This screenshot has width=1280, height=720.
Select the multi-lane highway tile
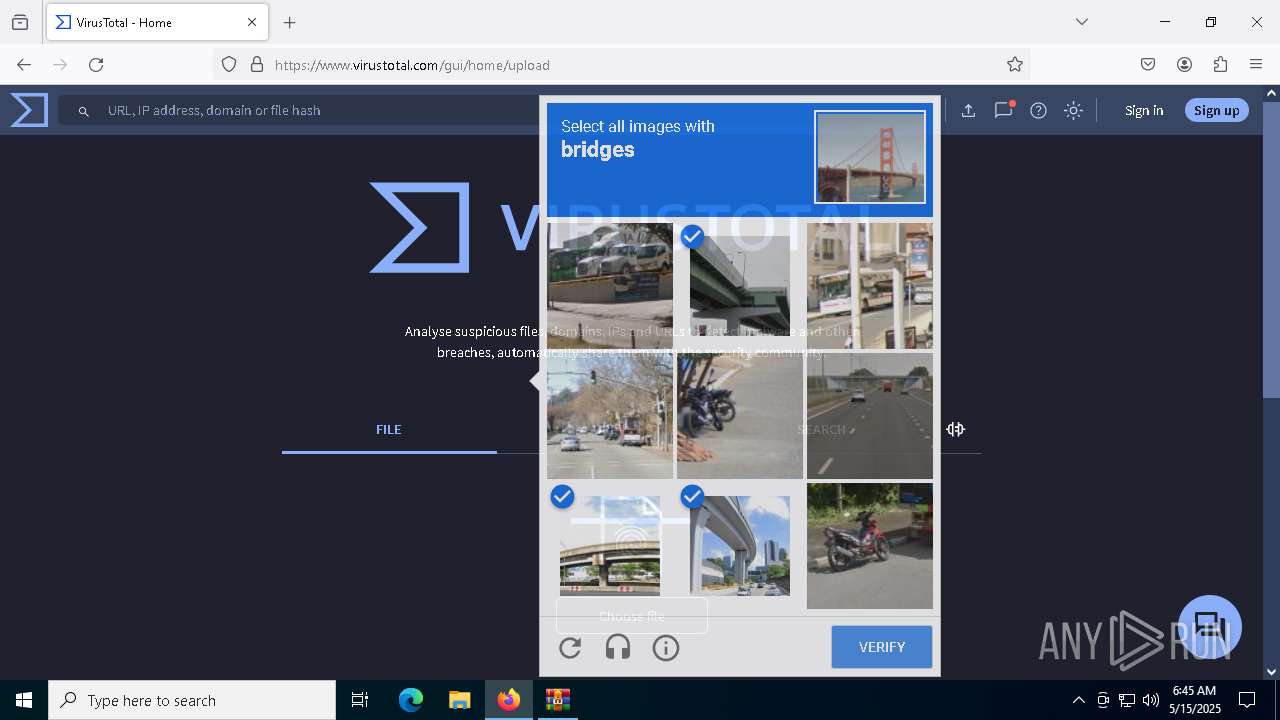pos(870,416)
